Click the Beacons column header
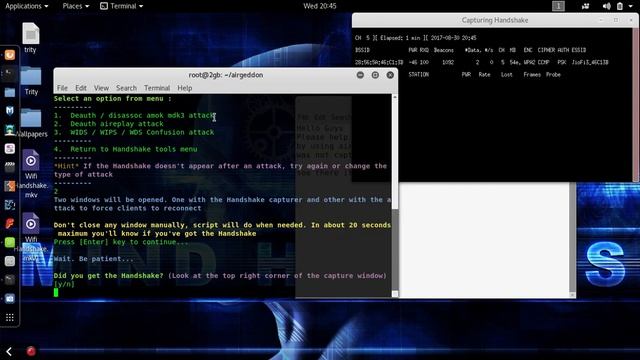The height and width of the screenshot is (360, 640). point(444,50)
